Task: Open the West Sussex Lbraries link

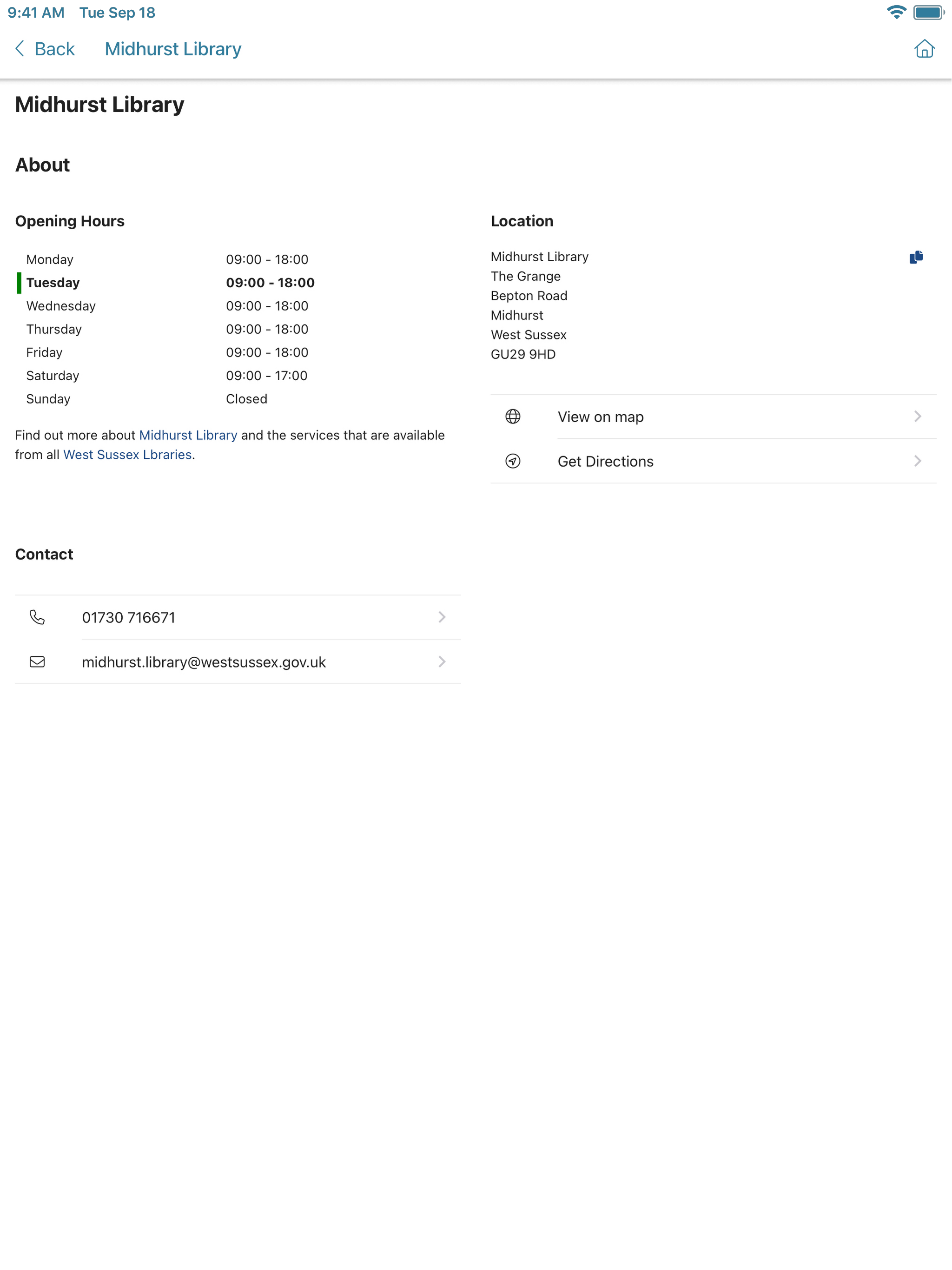Action: click(x=127, y=455)
